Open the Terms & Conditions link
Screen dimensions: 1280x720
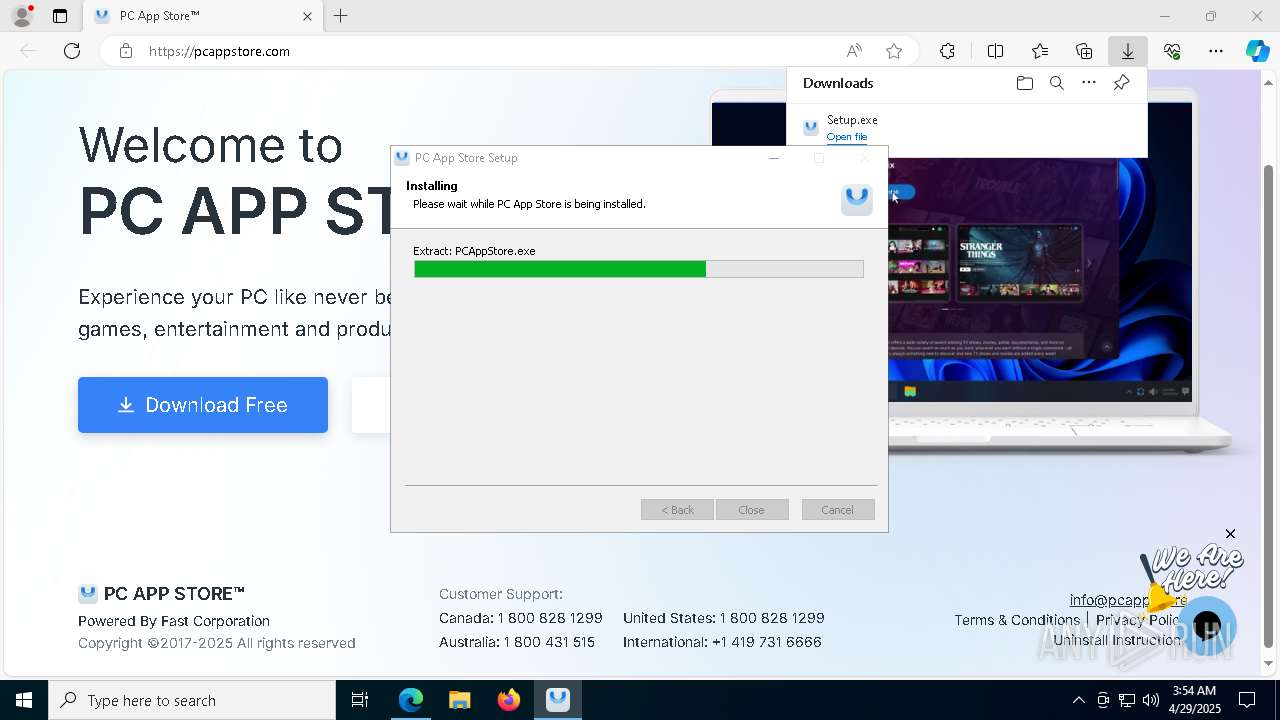coord(1017,620)
